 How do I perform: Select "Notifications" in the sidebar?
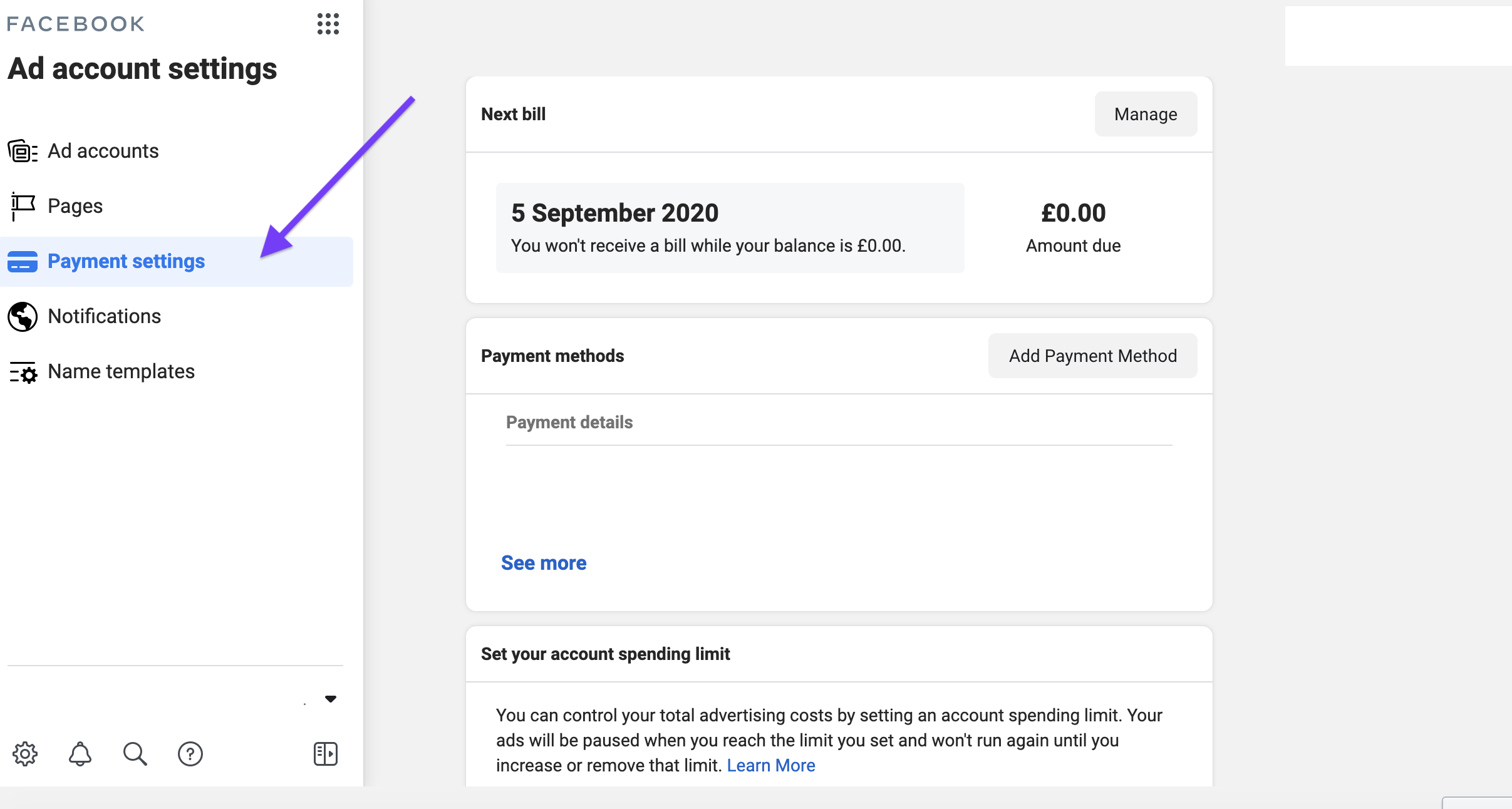[104, 316]
